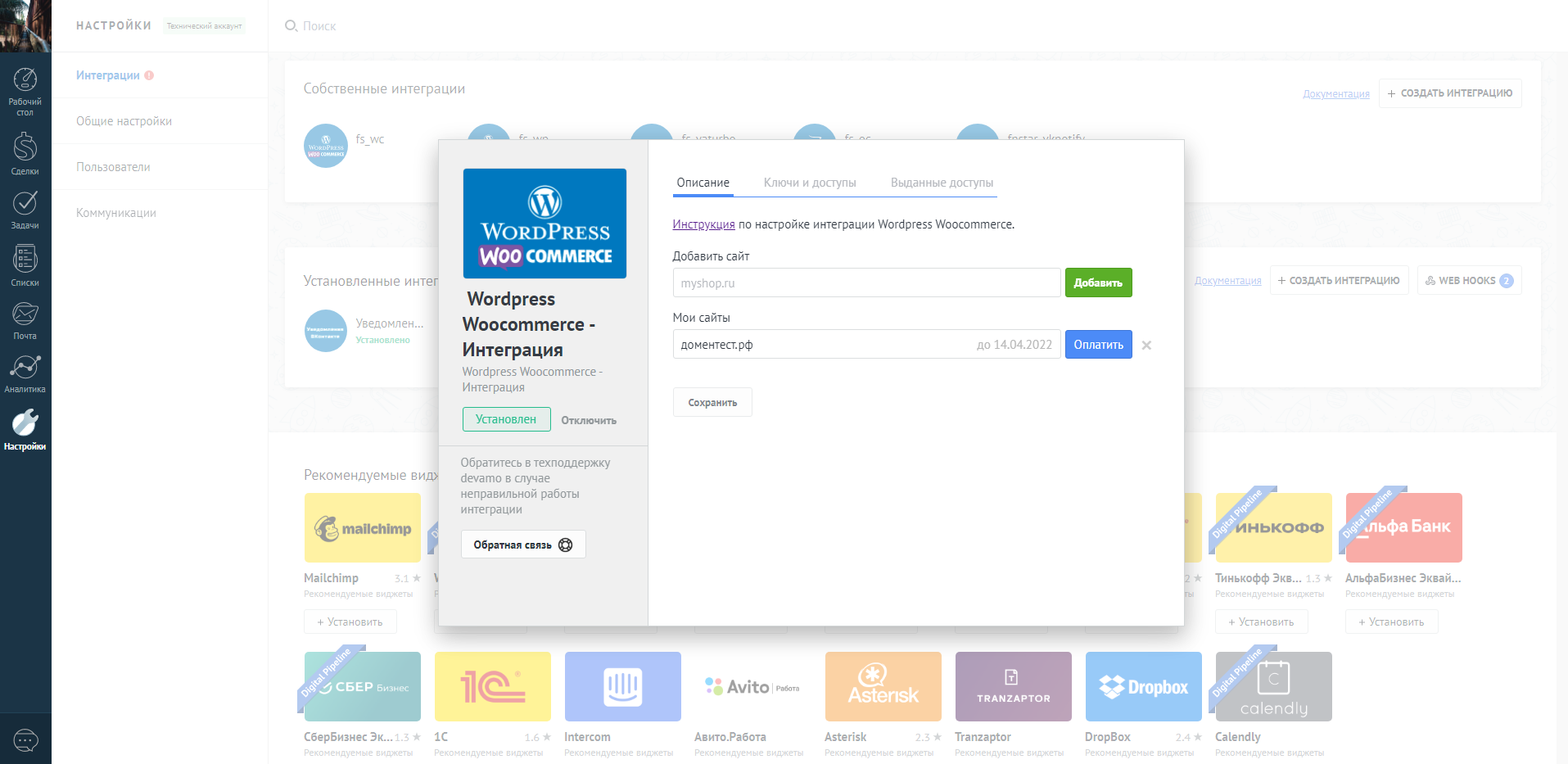1568x764 pixels.
Task: Disable the integration via Отключить
Action: (589, 419)
